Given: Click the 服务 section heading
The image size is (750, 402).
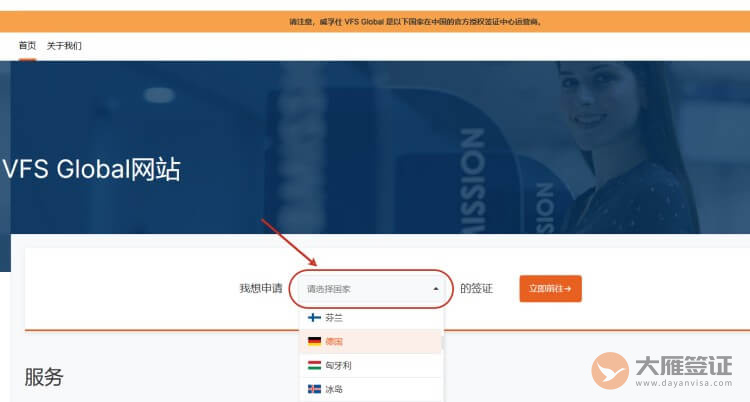Looking at the screenshot, I should pyautogui.click(x=44, y=377).
